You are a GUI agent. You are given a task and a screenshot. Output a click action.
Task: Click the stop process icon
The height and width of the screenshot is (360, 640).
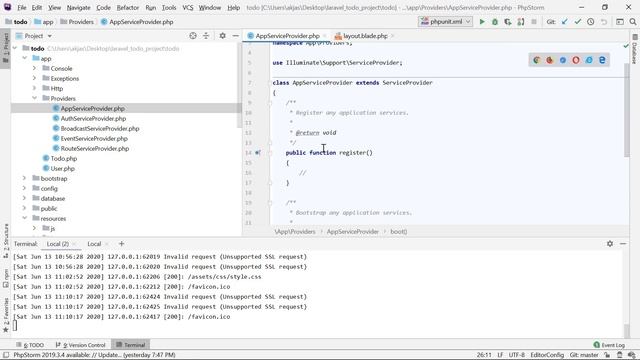click(x=534, y=22)
